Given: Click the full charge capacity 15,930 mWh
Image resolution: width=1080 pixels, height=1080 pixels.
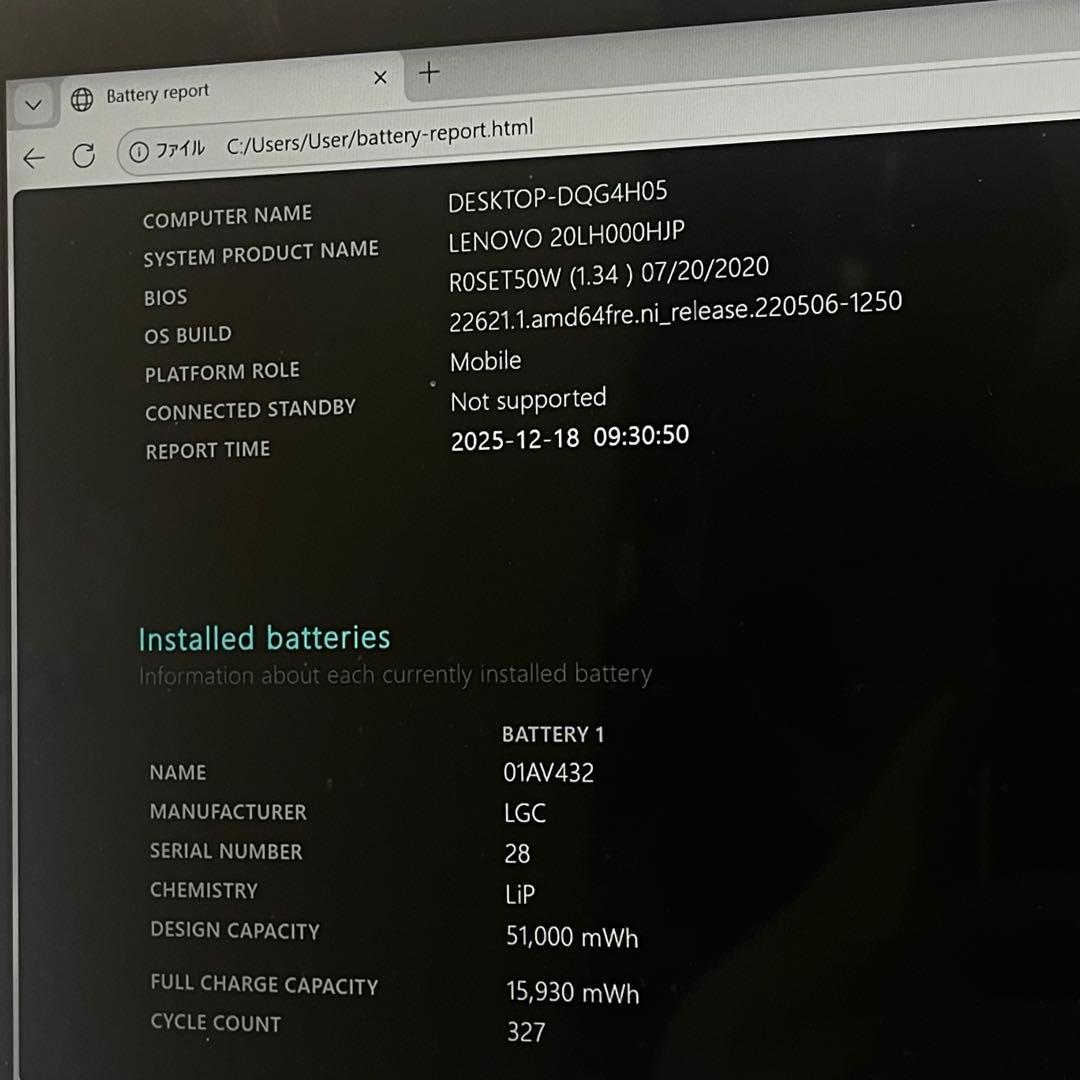Looking at the screenshot, I should [x=572, y=992].
